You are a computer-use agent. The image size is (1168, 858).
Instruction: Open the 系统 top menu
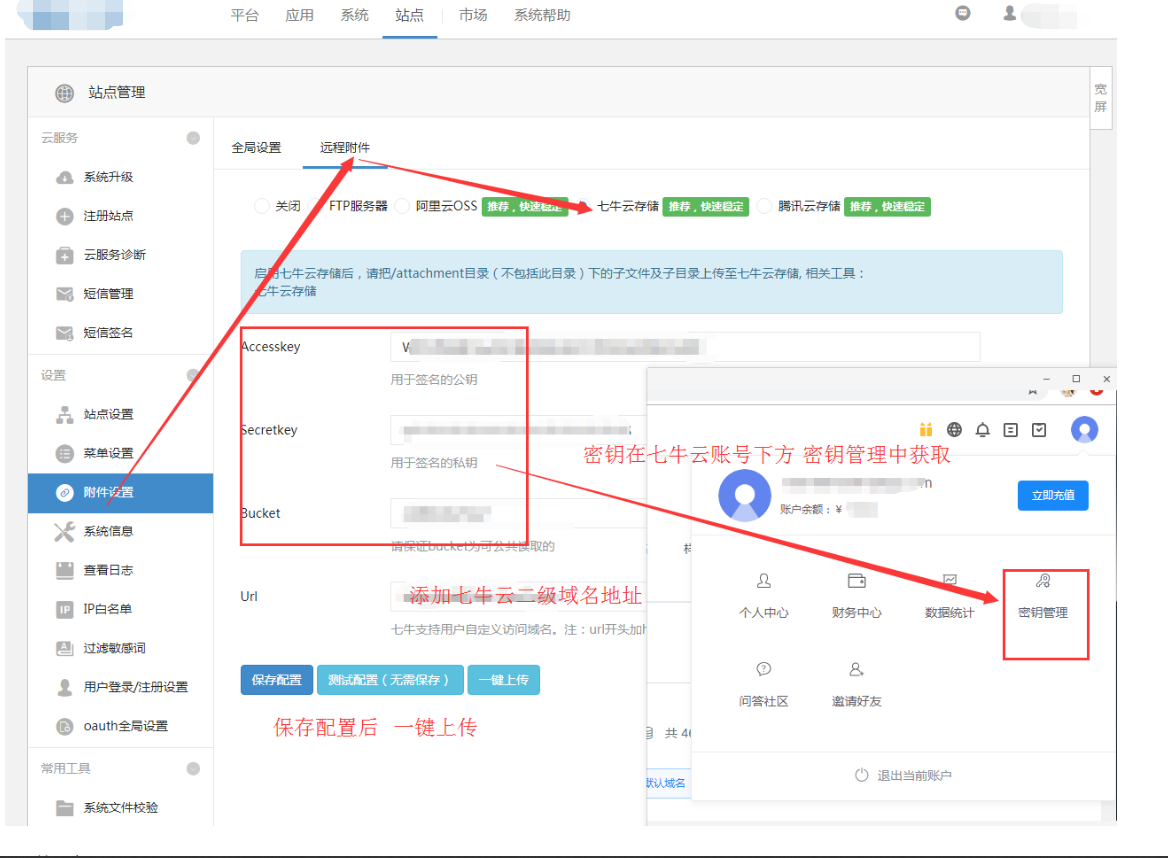(355, 16)
